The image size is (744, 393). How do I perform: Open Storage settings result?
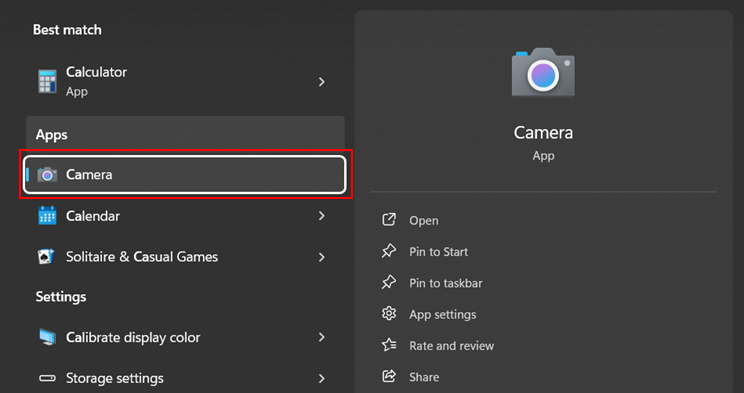(x=185, y=378)
